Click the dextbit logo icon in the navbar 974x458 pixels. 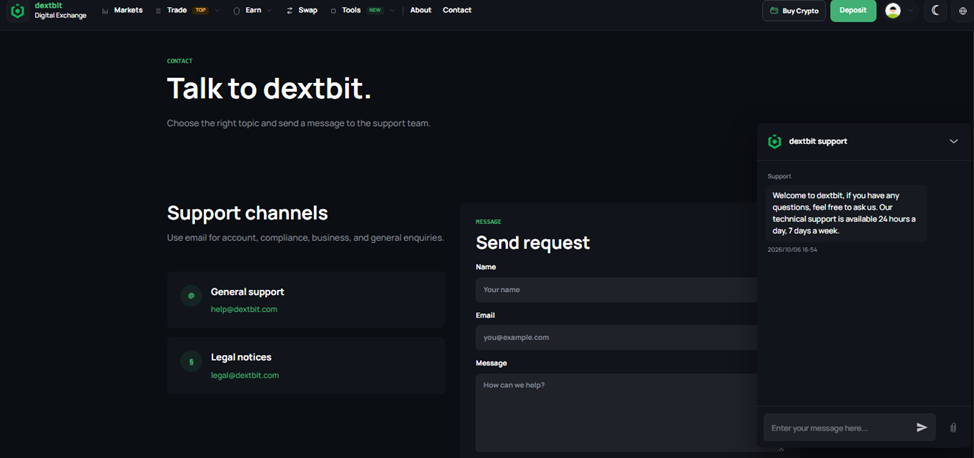(17, 11)
